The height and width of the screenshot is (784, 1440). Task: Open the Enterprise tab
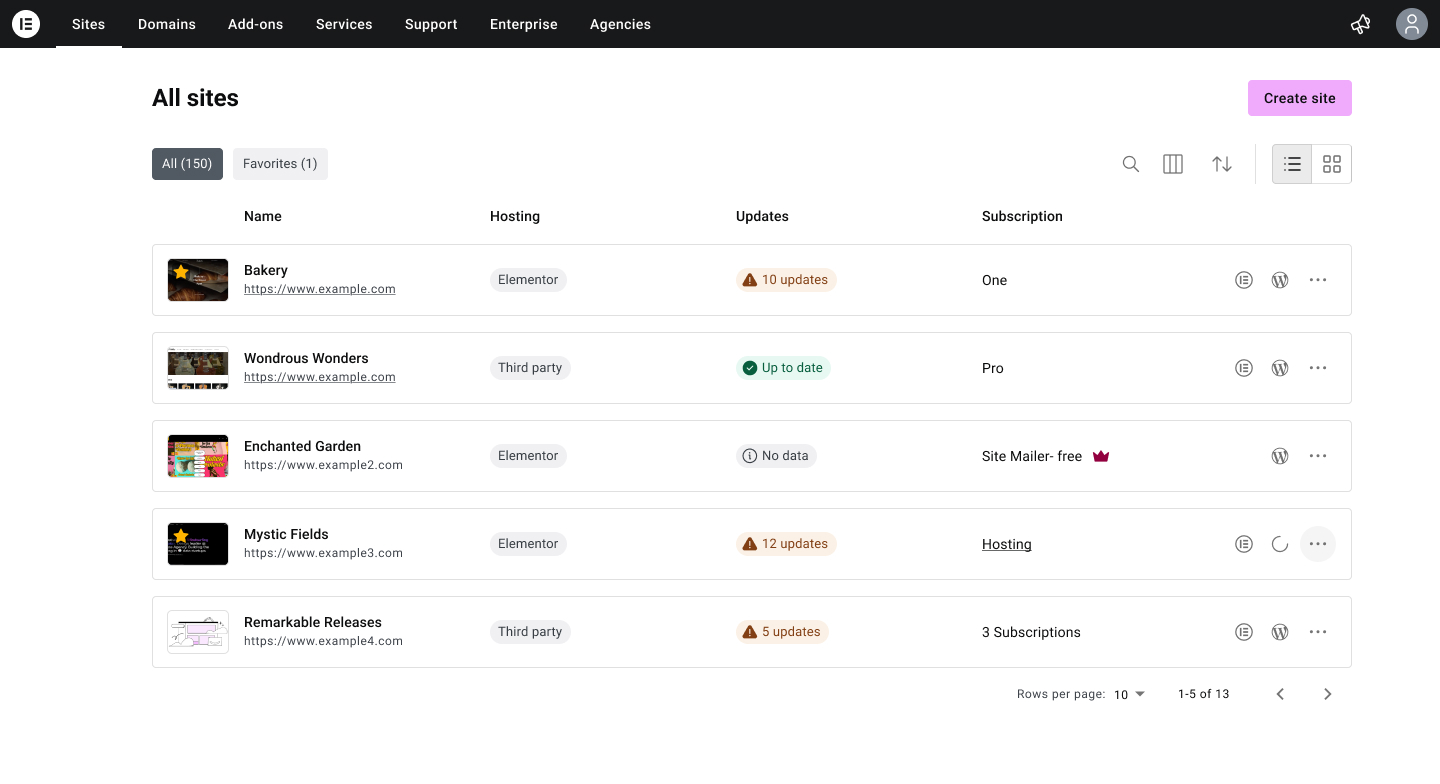(524, 24)
